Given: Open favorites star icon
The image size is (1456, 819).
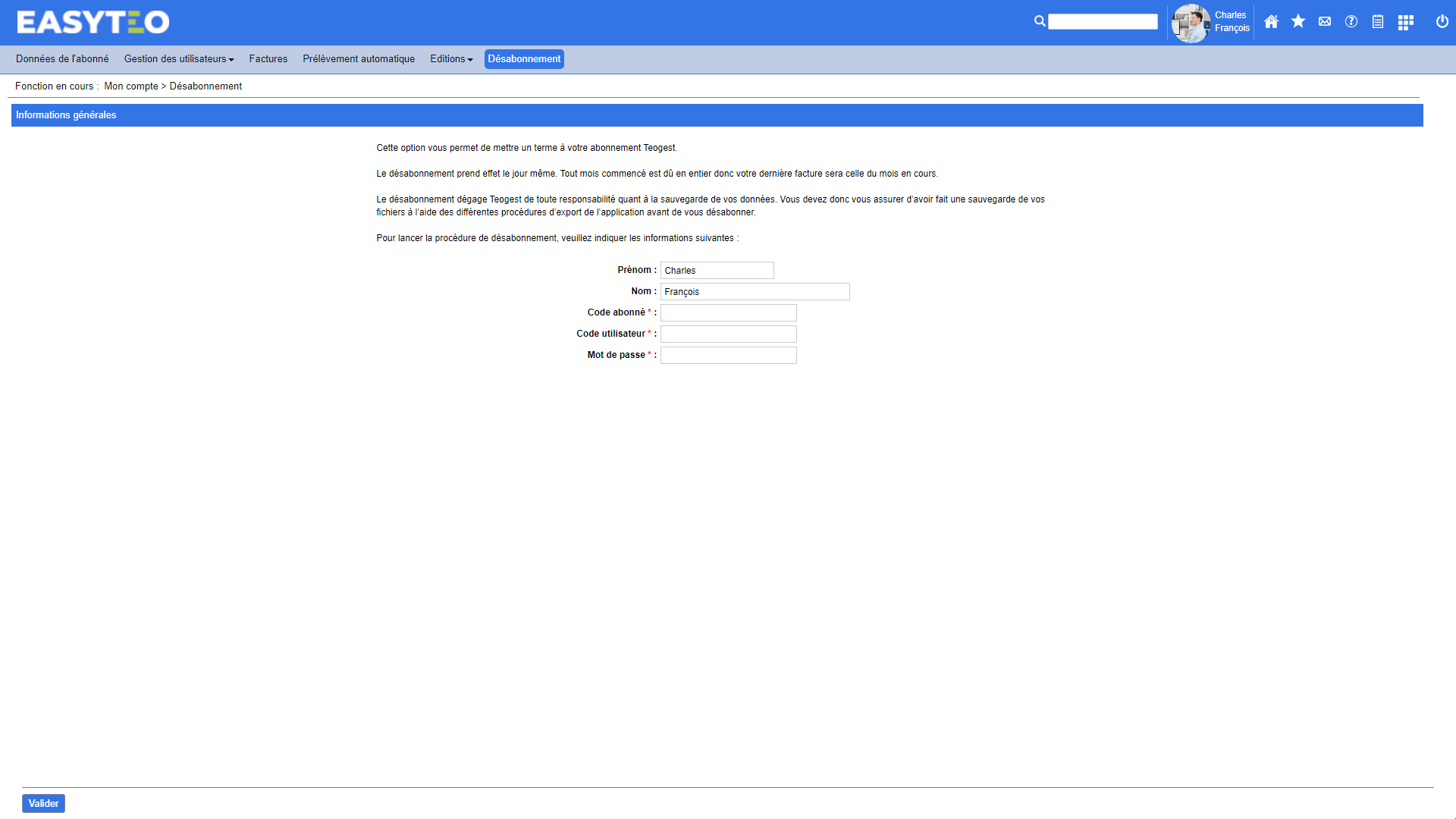Looking at the screenshot, I should (x=1298, y=22).
